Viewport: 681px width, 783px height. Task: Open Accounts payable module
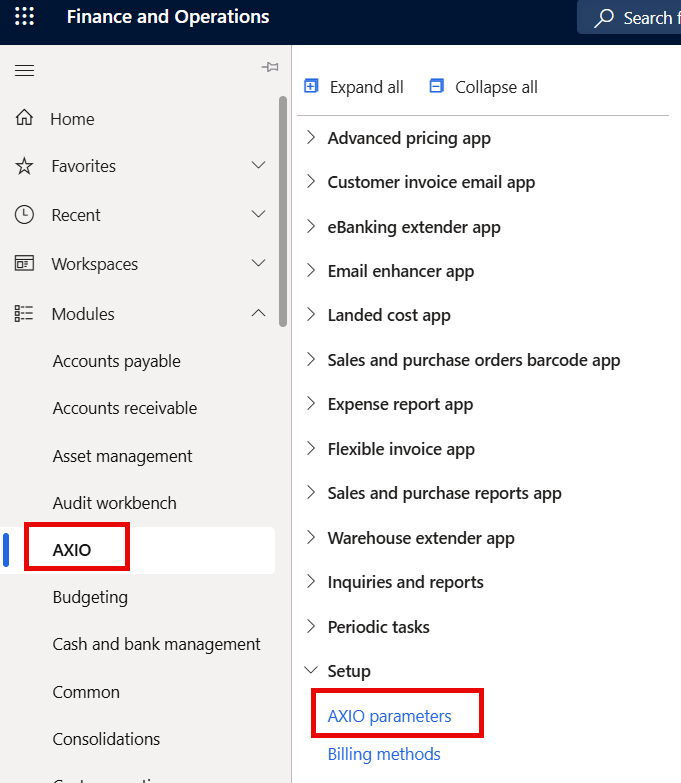[x=116, y=361]
